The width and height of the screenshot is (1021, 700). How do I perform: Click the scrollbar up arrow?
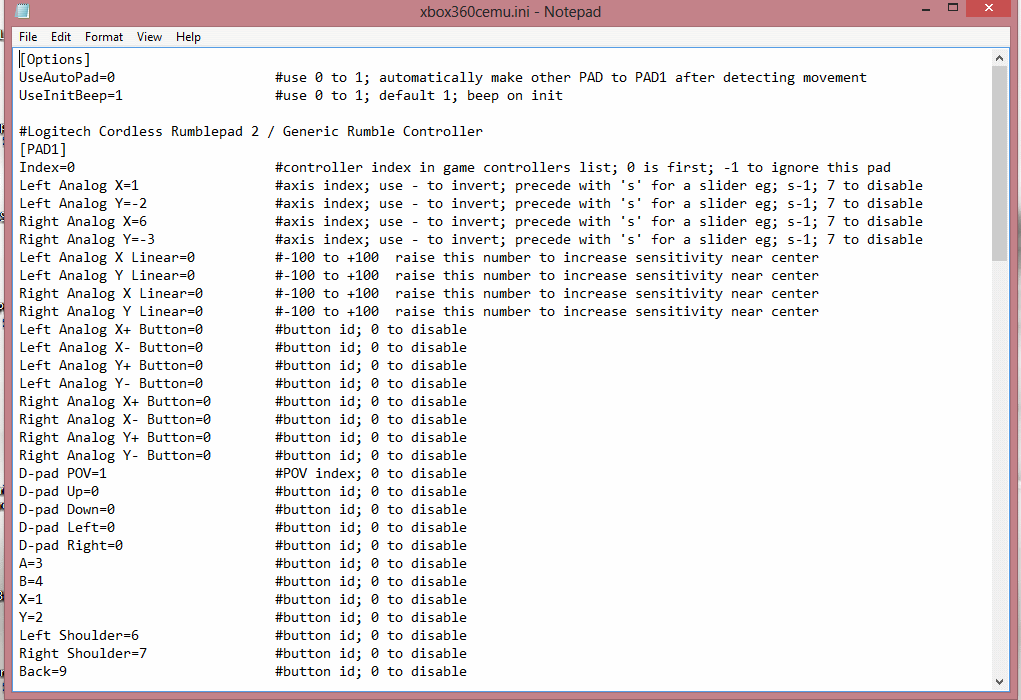[999, 58]
